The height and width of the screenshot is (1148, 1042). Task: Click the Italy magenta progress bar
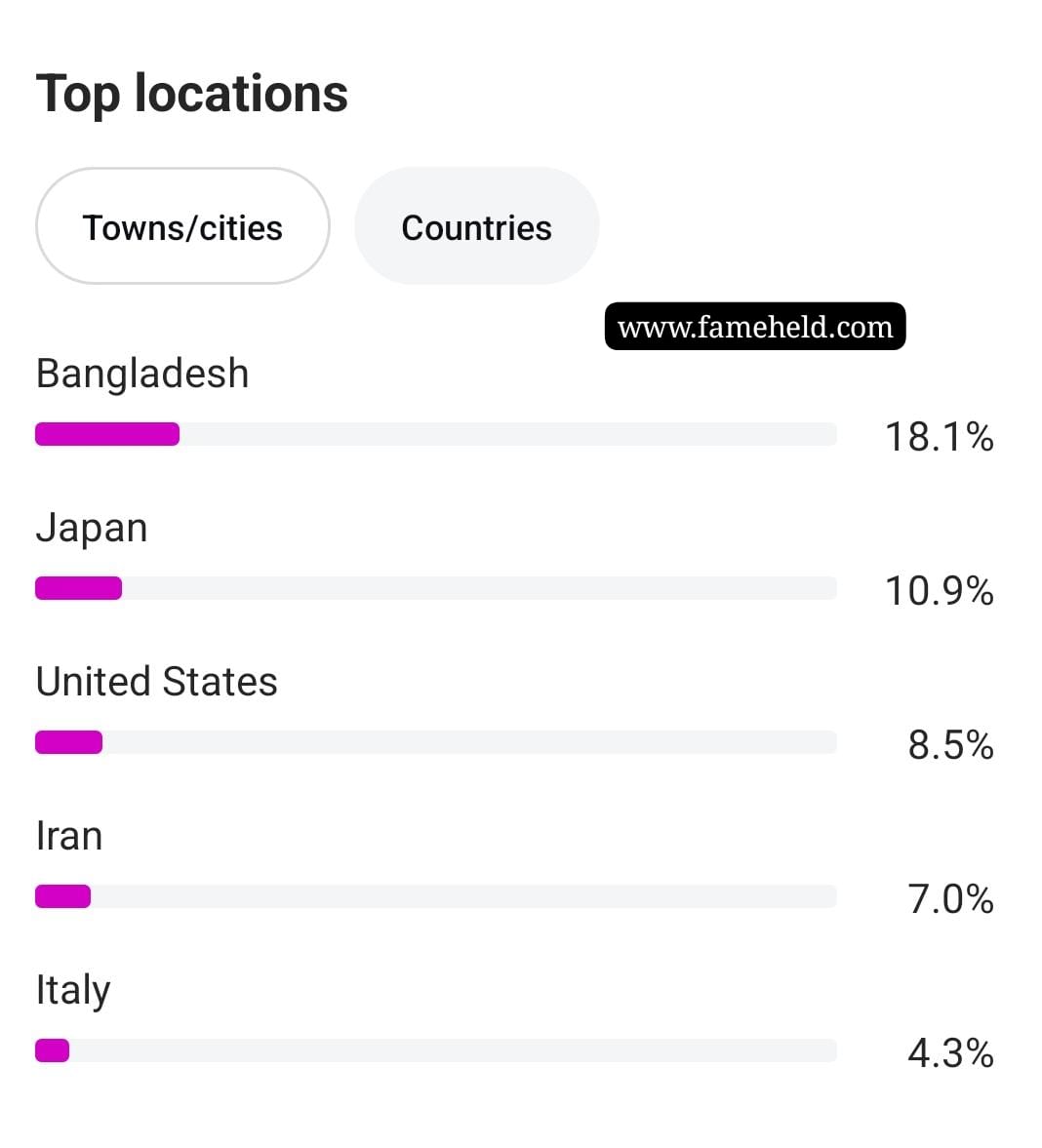tap(52, 1050)
